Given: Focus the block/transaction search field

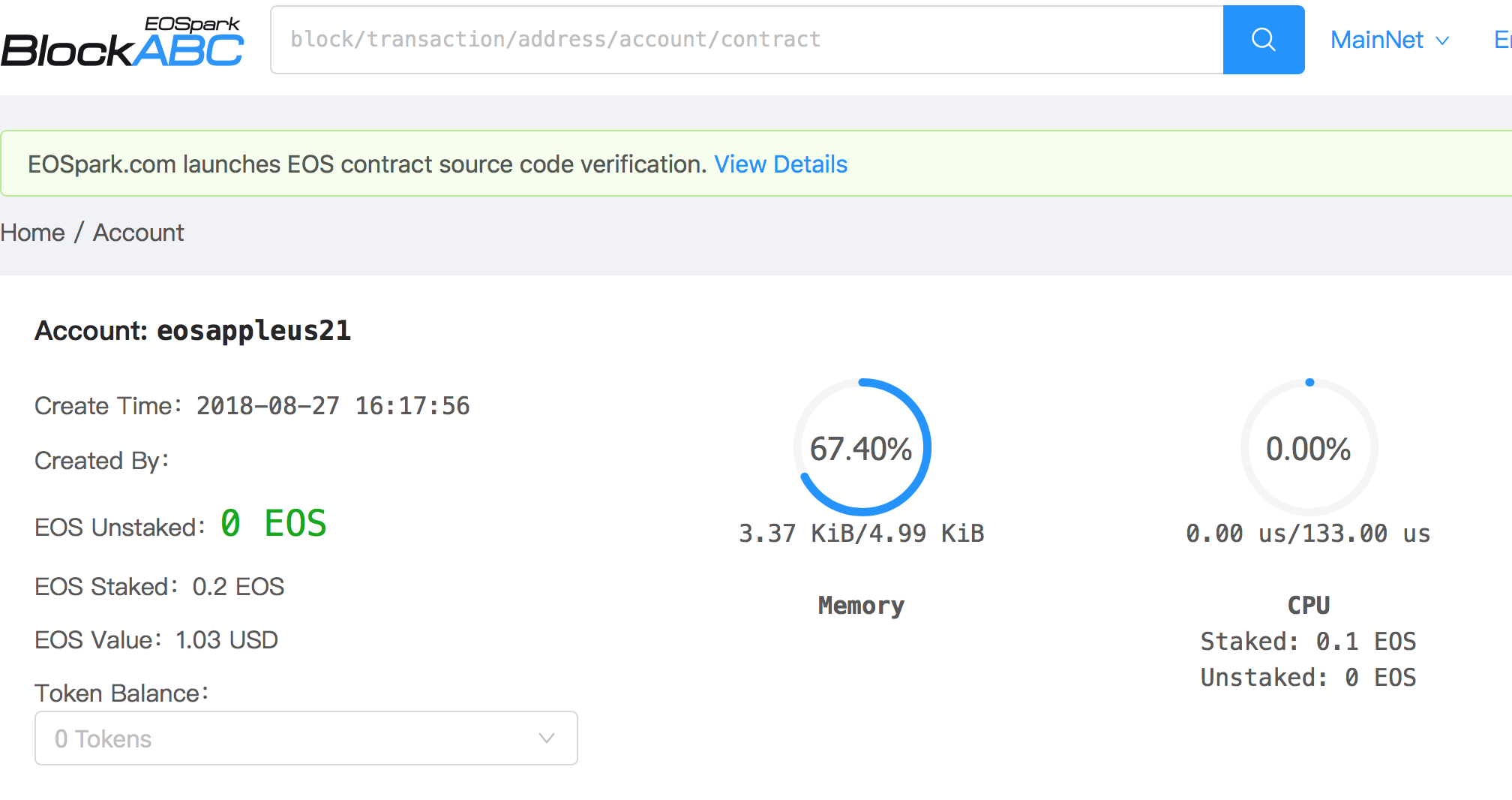Looking at the screenshot, I should point(746,40).
